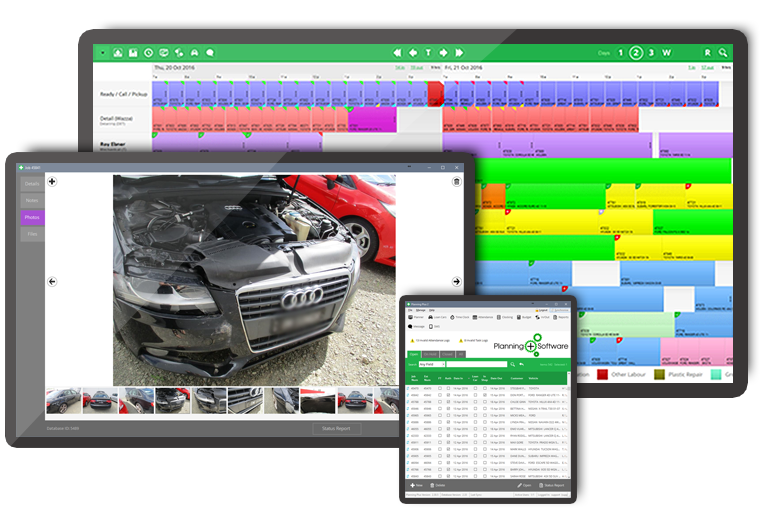Image resolution: width=772 pixels, height=515 pixels.
Task: Open Planner from the main toolbar
Action: pyautogui.click(x=416, y=317)
